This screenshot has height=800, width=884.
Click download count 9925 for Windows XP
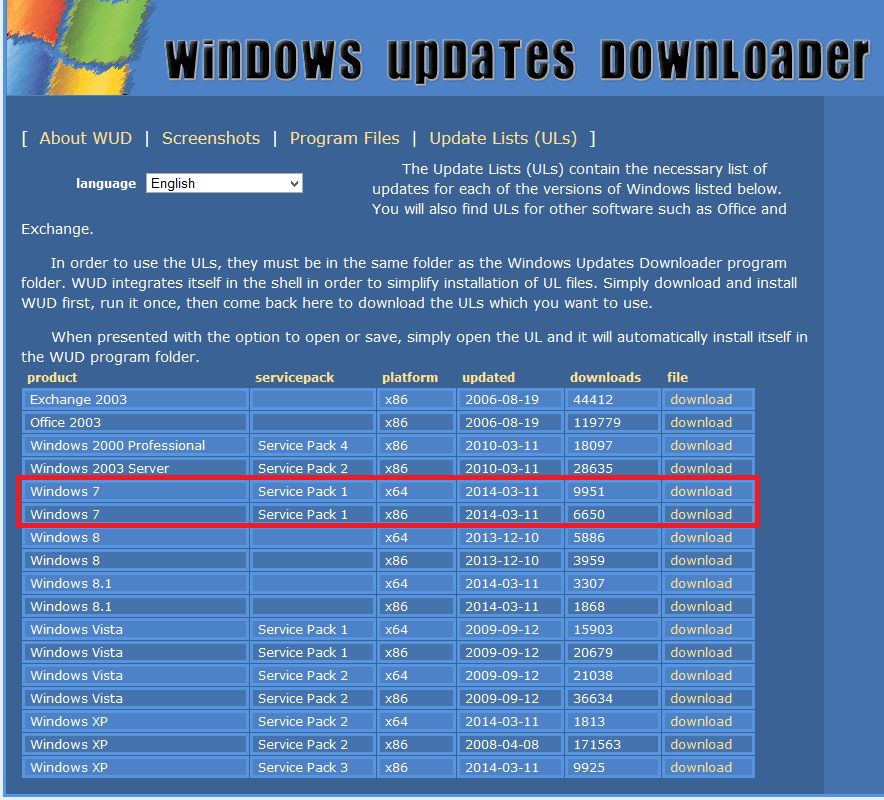coord(589,767)
